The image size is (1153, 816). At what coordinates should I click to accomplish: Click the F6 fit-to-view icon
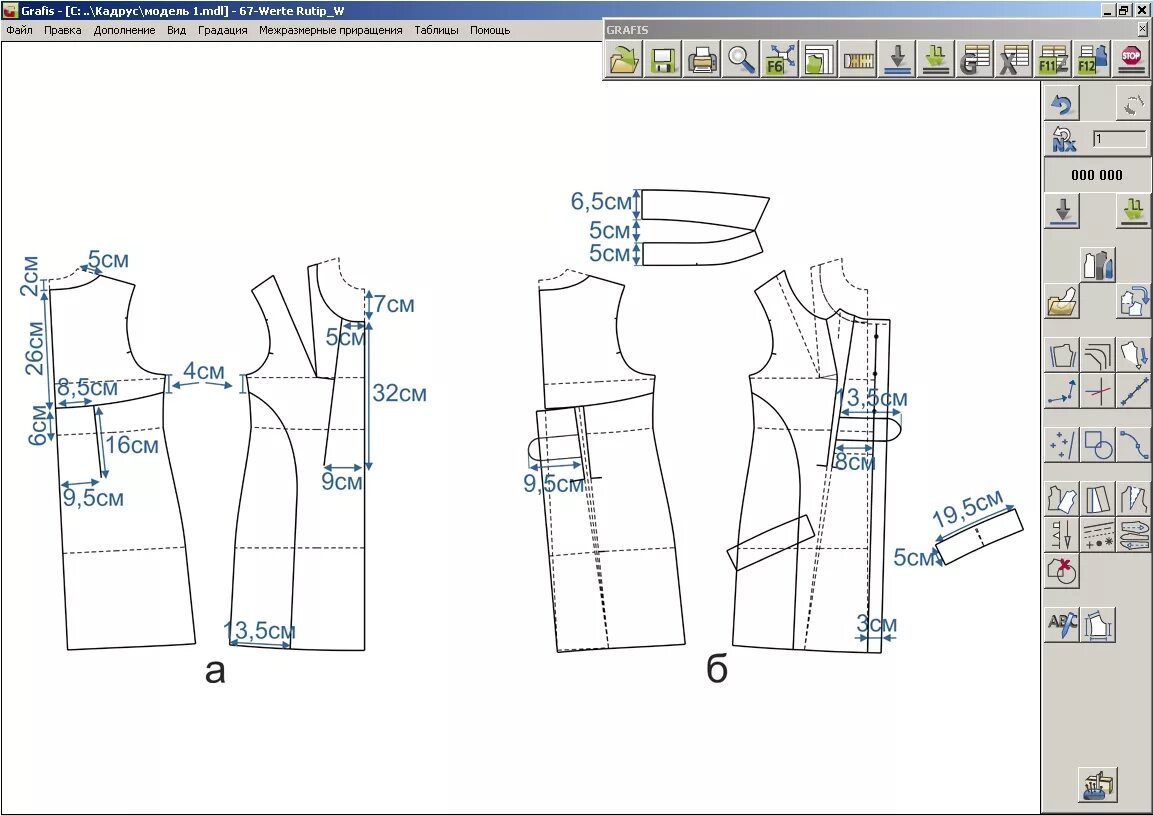(780, 59)
